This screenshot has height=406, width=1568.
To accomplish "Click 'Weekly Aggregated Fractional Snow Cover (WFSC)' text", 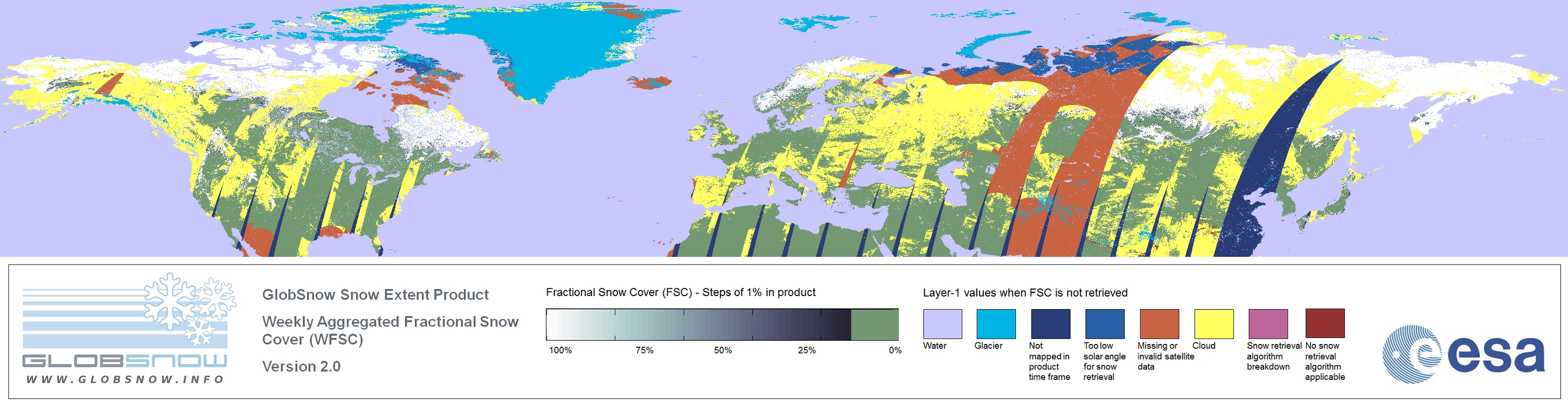I will 390,330.
